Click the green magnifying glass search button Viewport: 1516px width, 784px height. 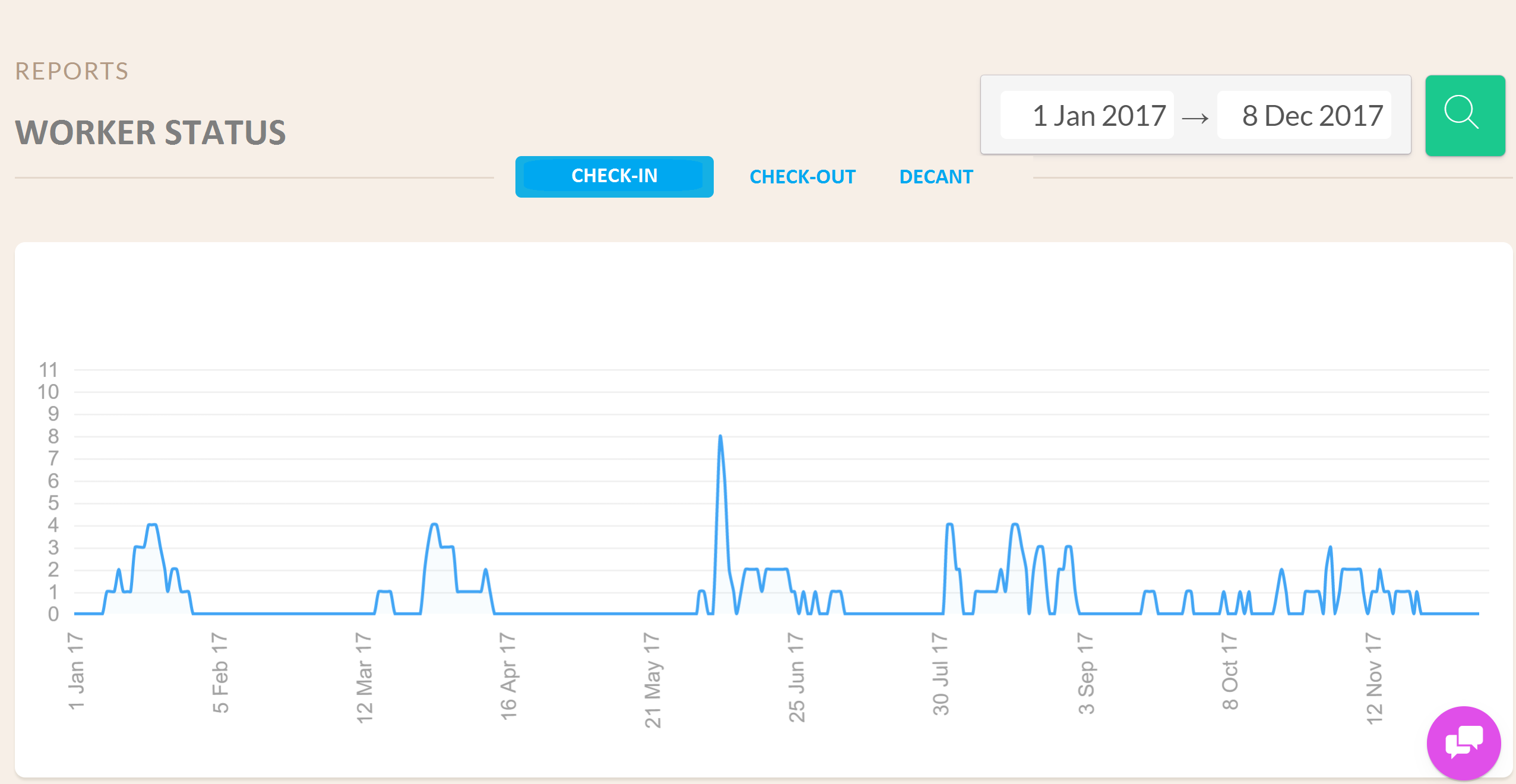click(1464, 115)
